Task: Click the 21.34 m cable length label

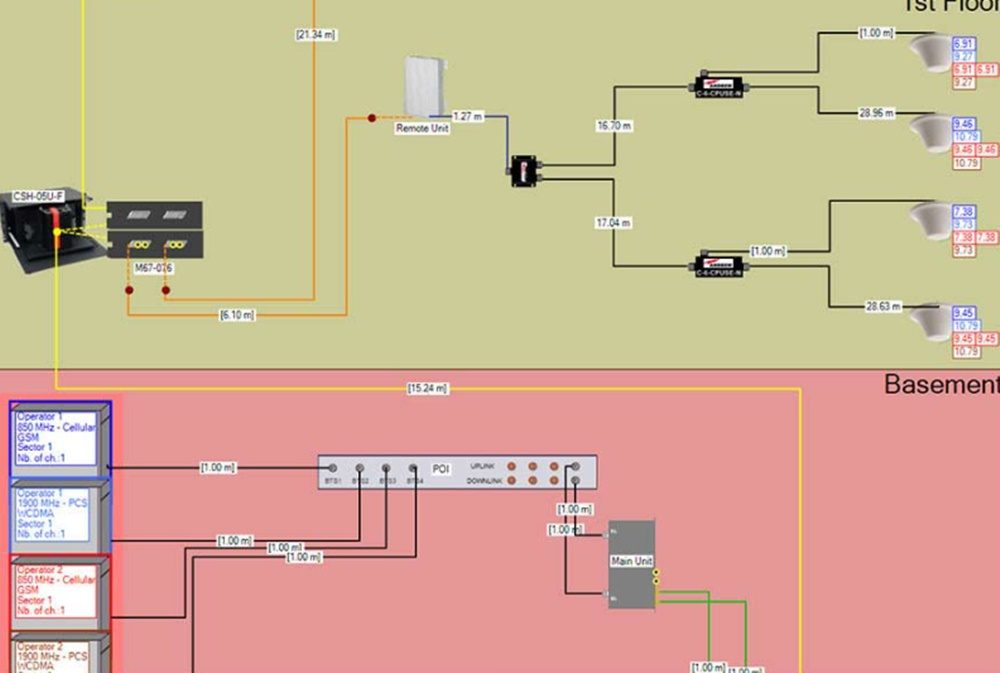Action: 315,35
